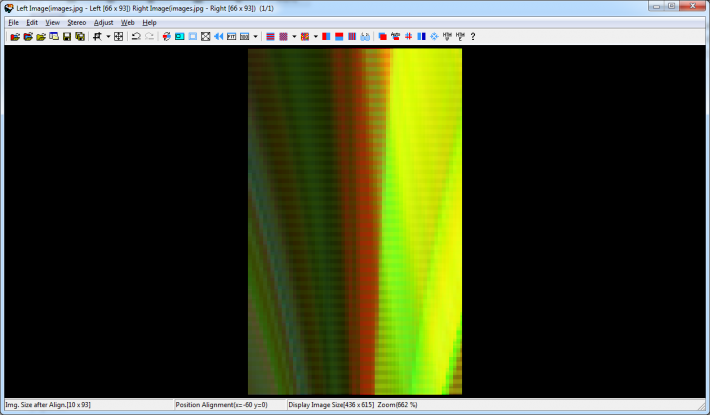Open the View menu
The image size is (710, 415).
pyautogui.click(x=53, y=23)
